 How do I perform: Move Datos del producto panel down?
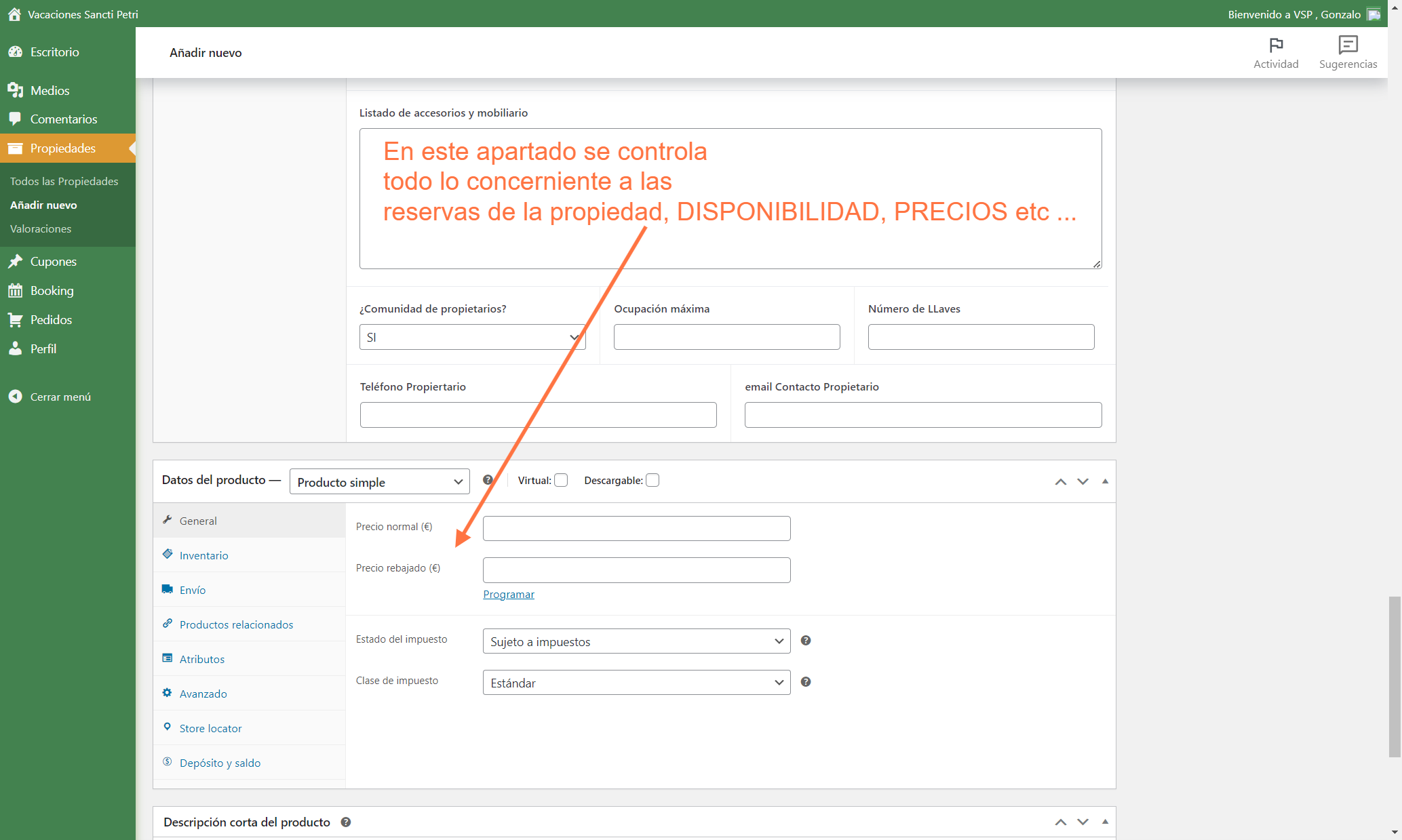pos(1083,481)
